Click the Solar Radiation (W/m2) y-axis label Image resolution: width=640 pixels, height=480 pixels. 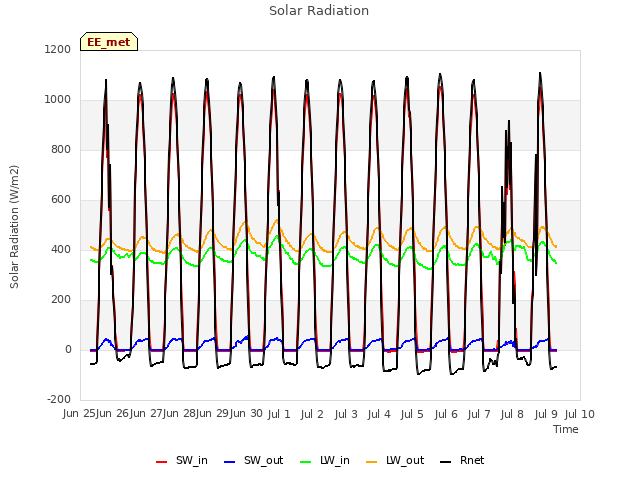pos(14,227)
